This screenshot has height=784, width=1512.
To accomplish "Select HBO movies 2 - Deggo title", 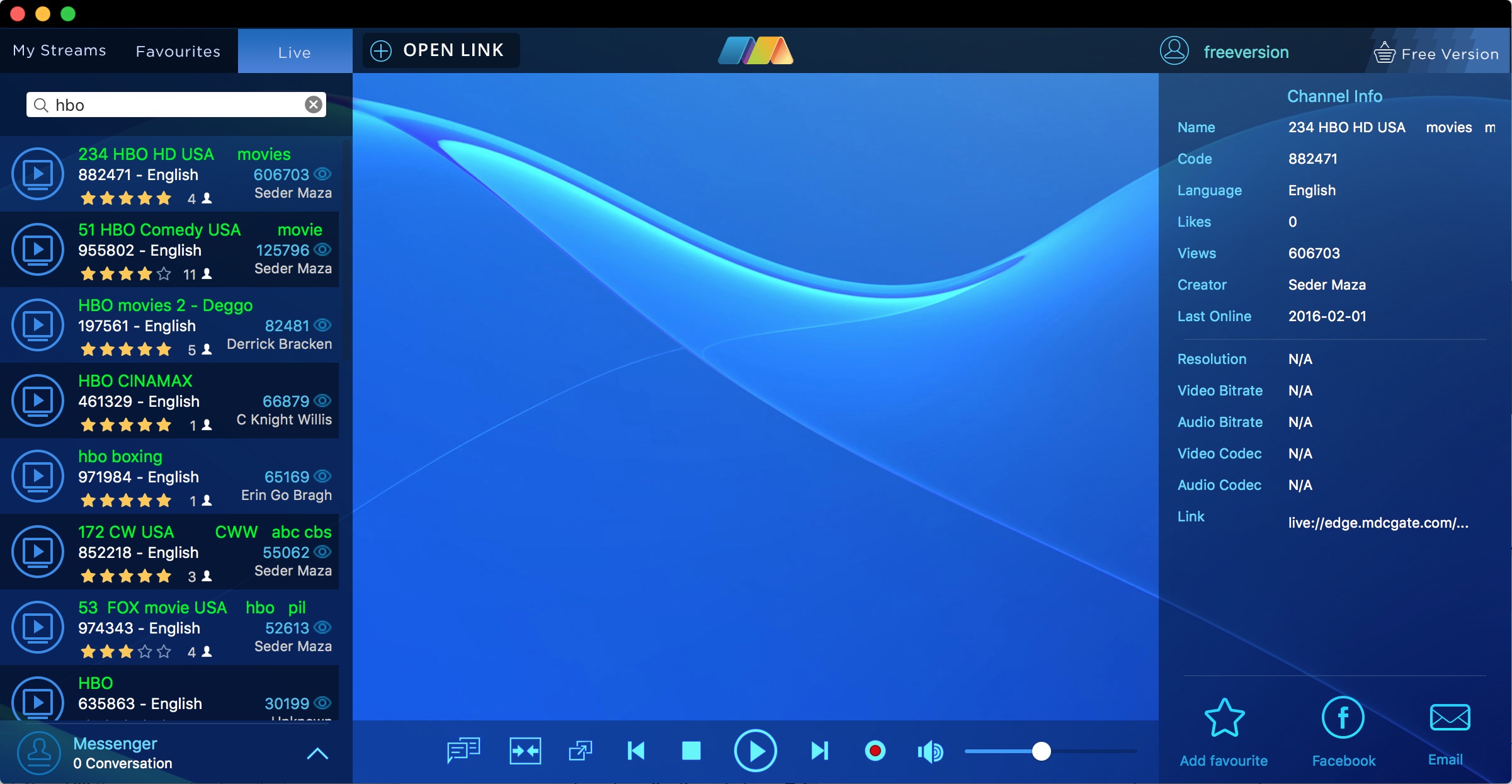I will click(165, 305).
